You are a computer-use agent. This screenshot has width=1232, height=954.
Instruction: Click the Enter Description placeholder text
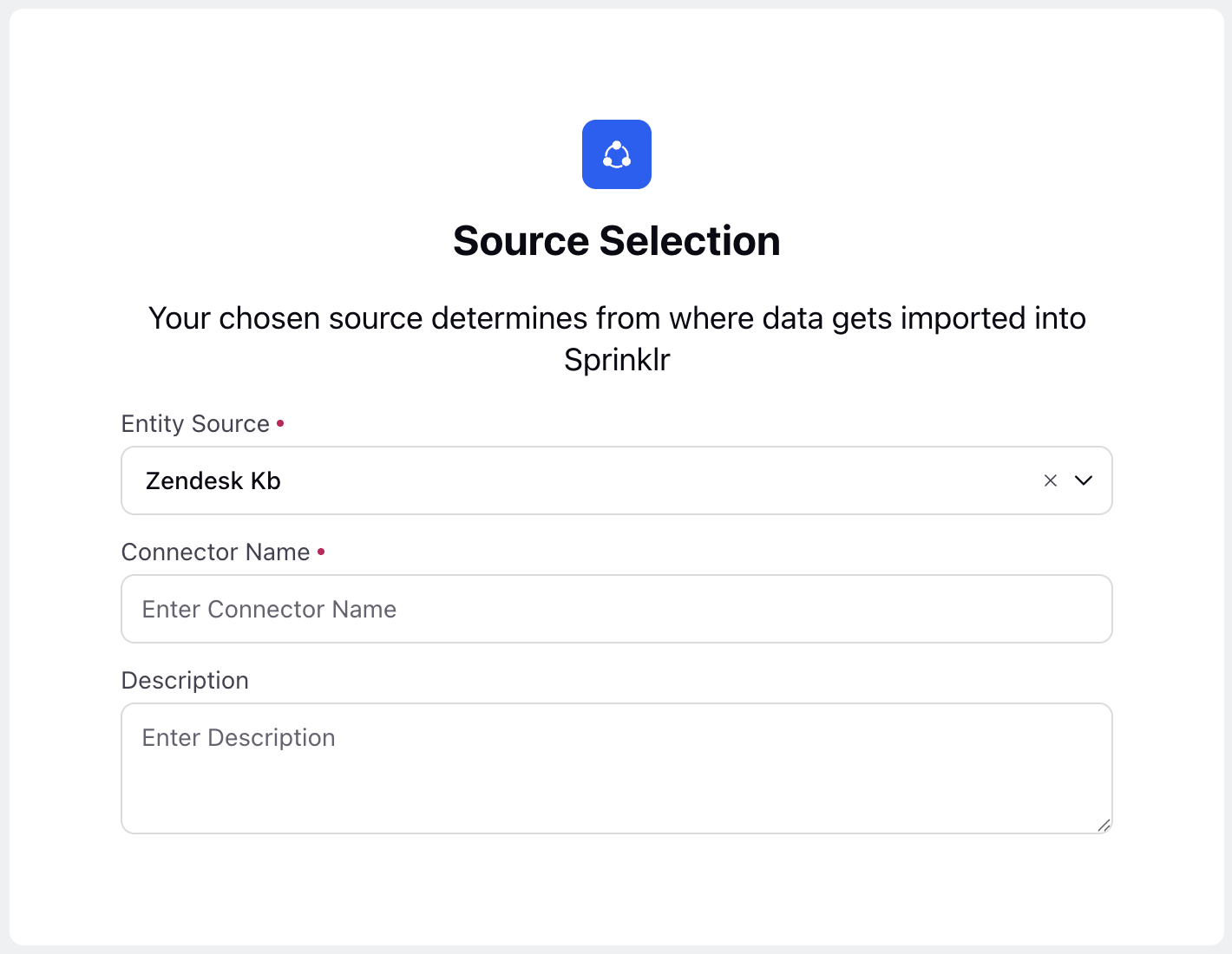pos(239,737)
